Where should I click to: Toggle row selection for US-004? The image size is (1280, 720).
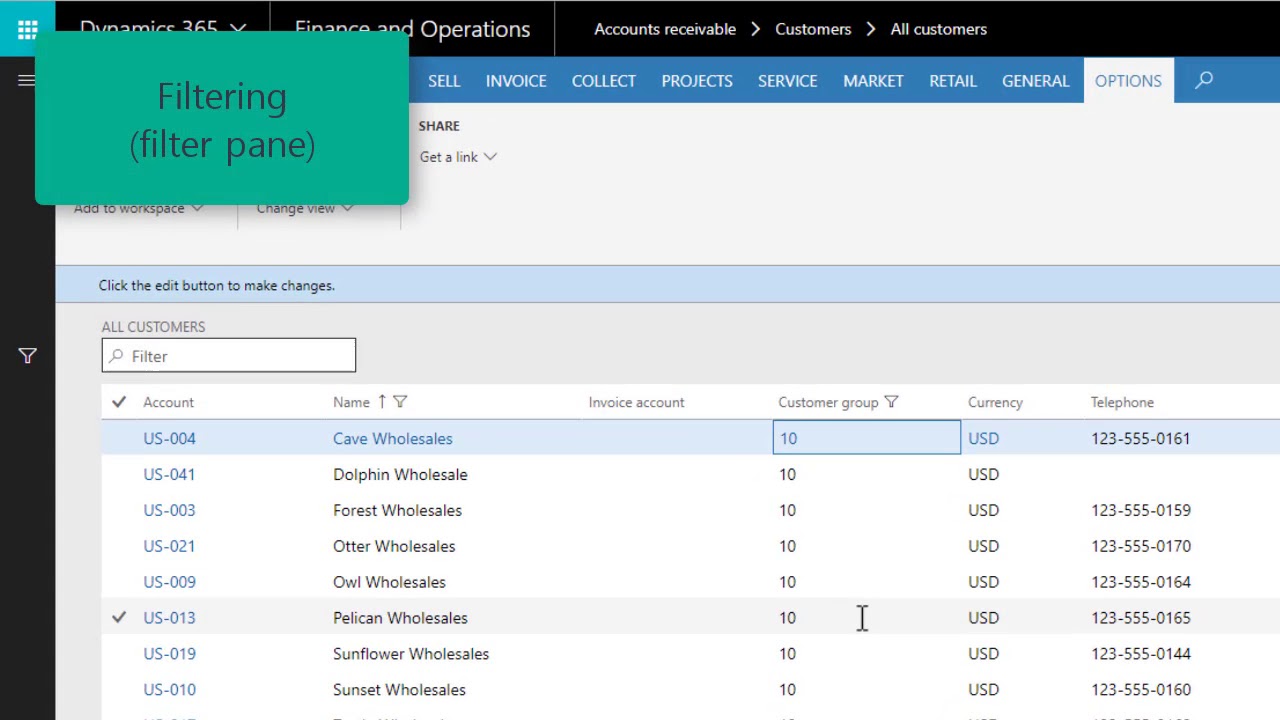pos(119,438)
